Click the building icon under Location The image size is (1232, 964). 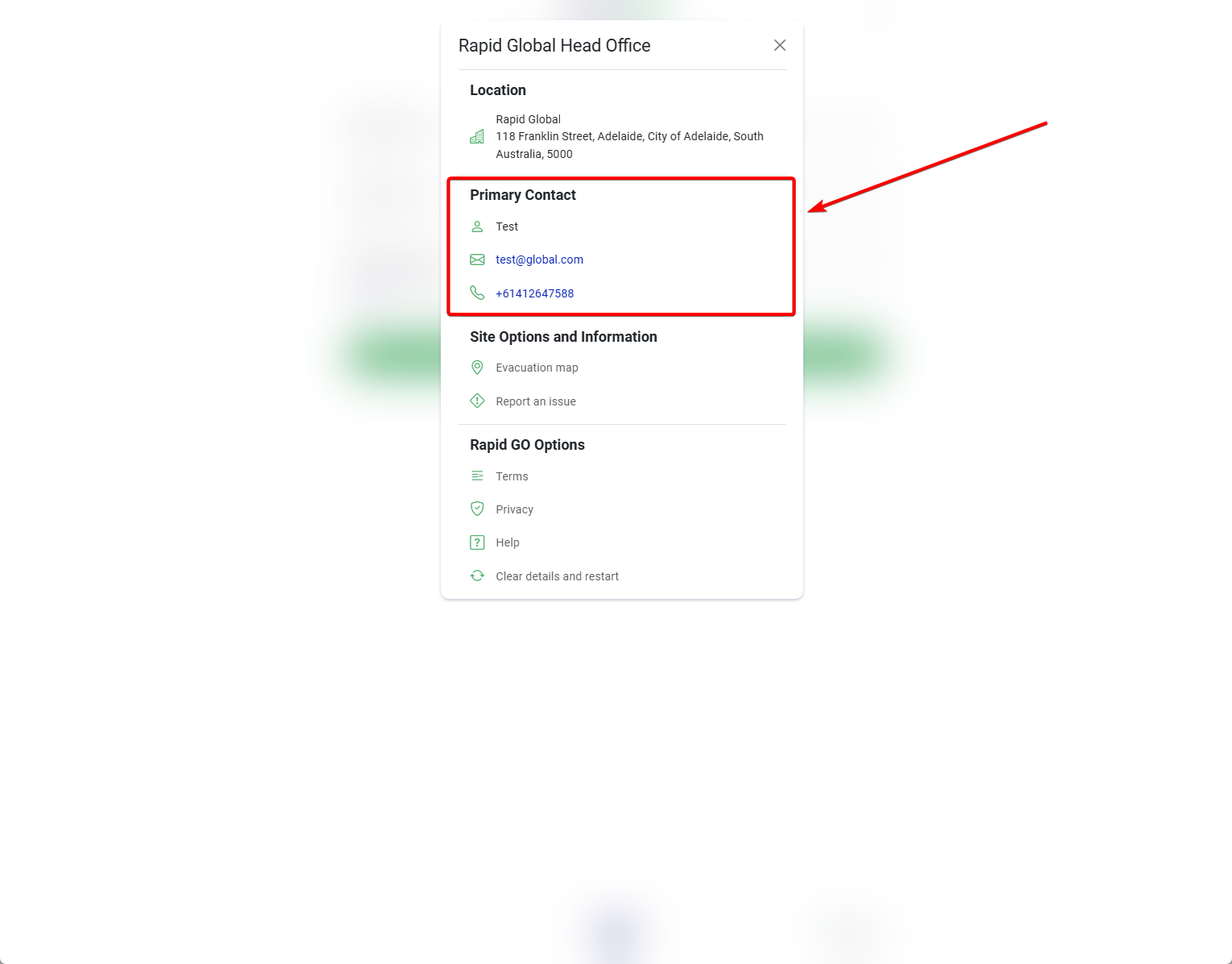(477, 137)
